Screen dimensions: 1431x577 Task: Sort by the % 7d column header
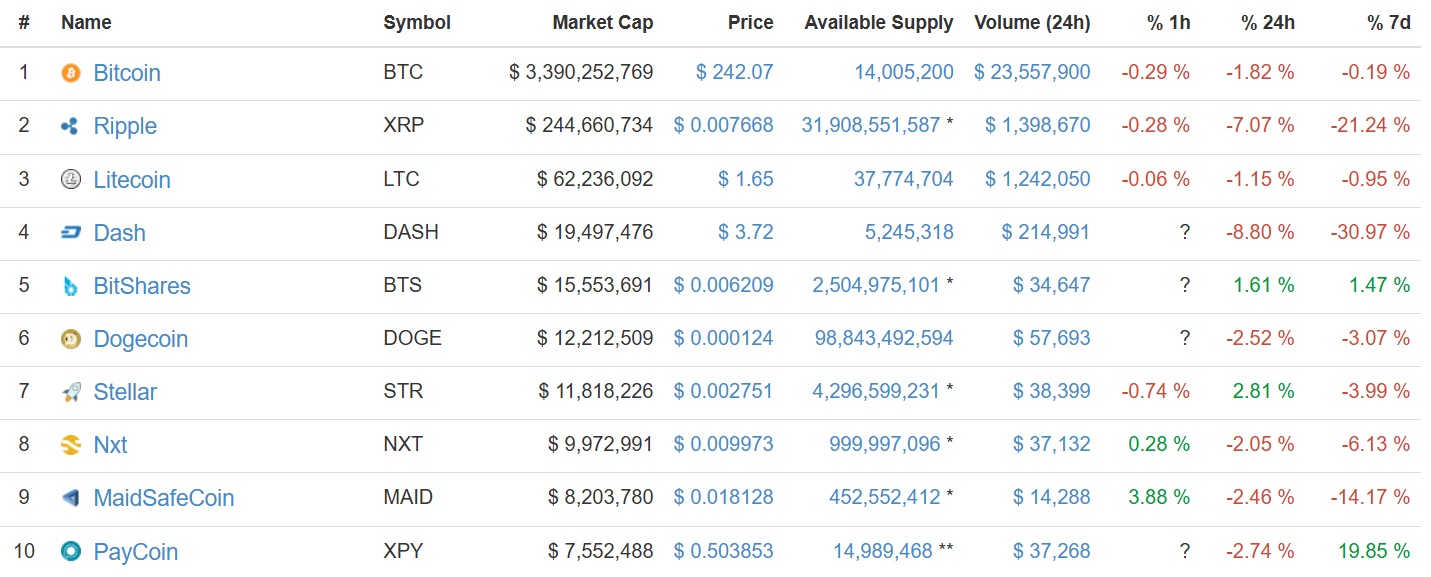tap(1388, 22)
